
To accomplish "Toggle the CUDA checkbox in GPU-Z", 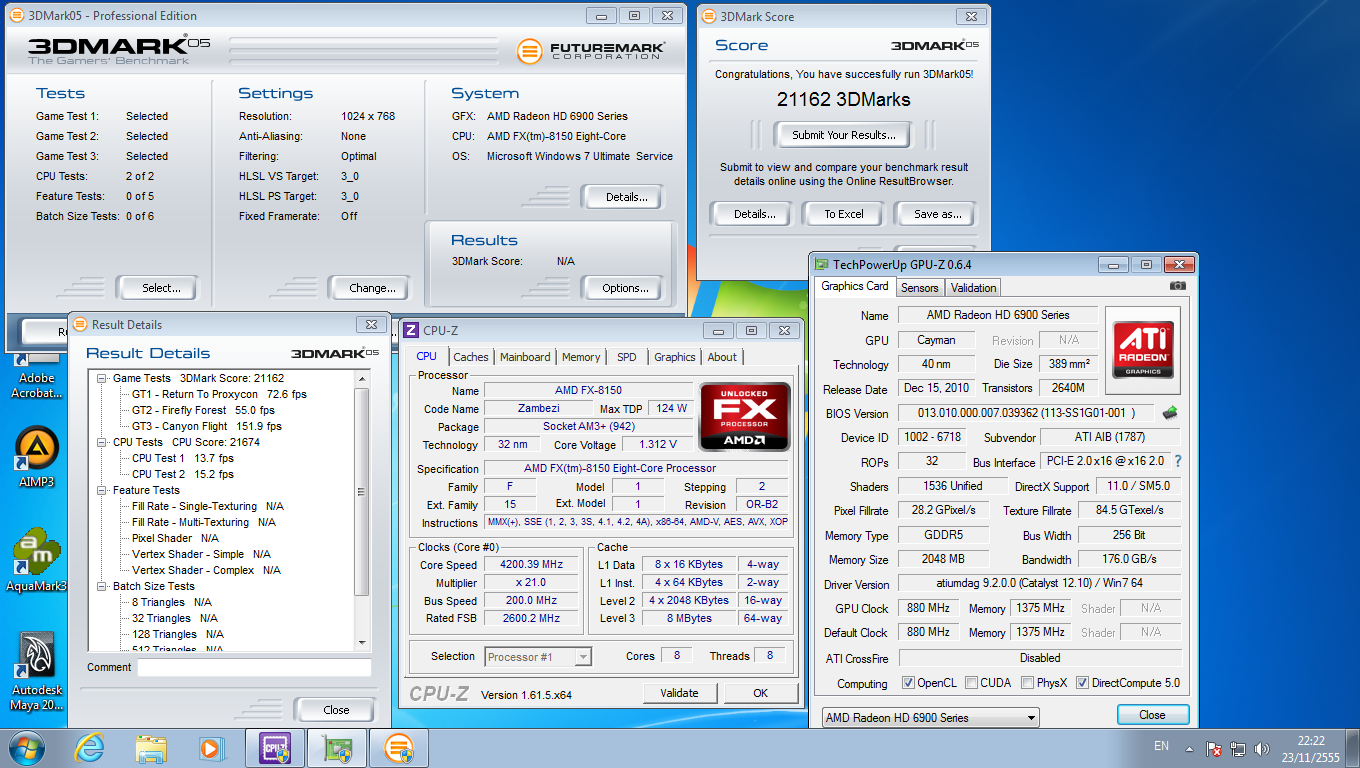I will click(x=971, y=683).
